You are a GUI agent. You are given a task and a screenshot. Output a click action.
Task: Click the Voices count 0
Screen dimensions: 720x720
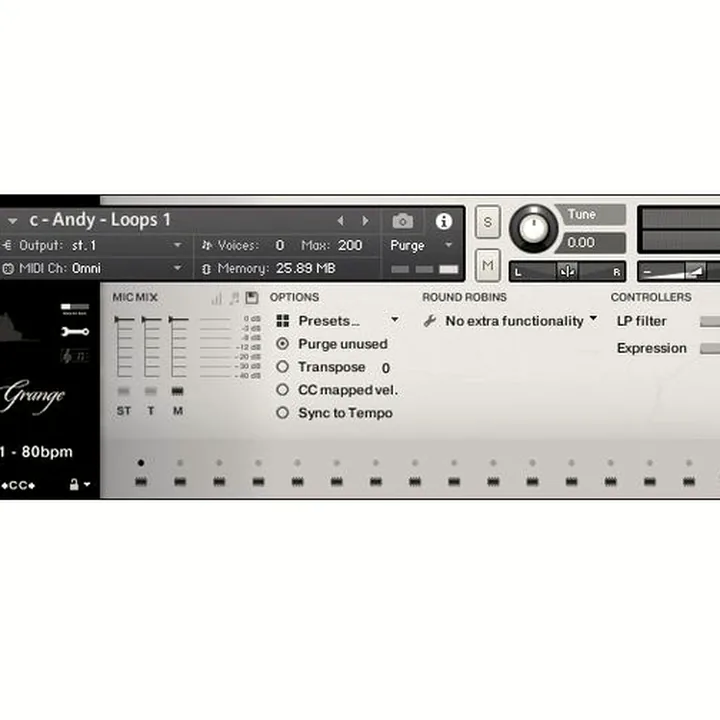[x=280, y=246]
